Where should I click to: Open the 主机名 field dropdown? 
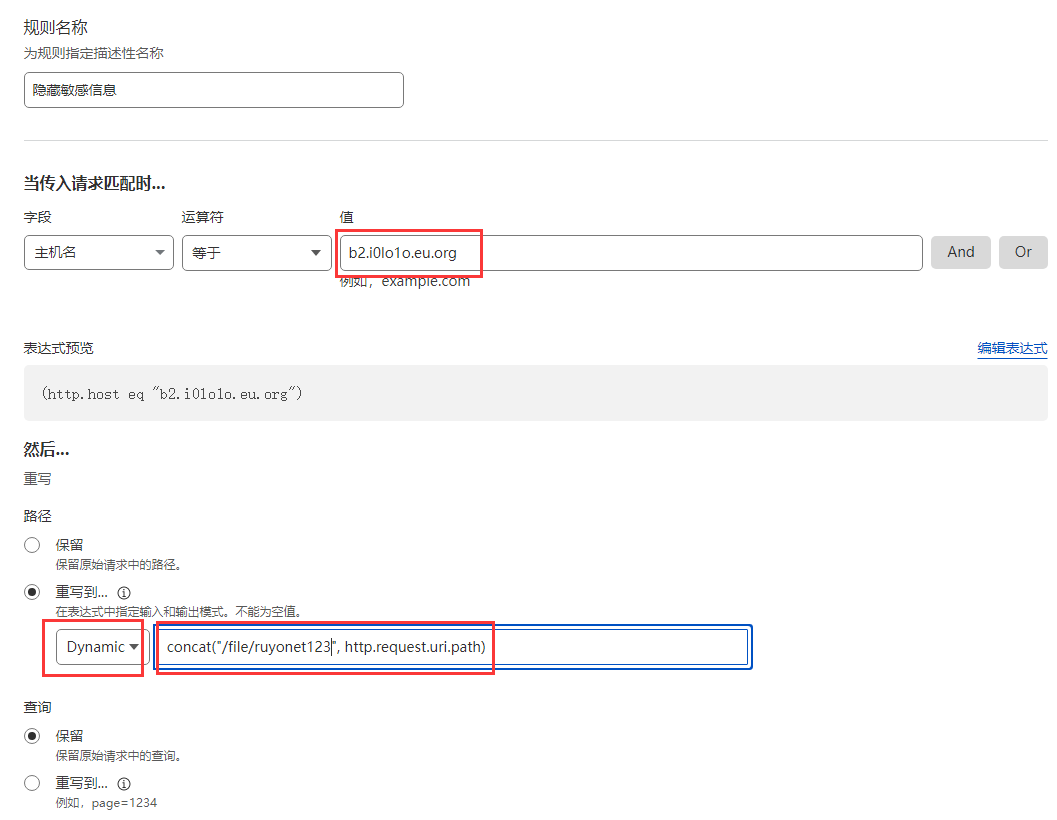tap(98, 253)
